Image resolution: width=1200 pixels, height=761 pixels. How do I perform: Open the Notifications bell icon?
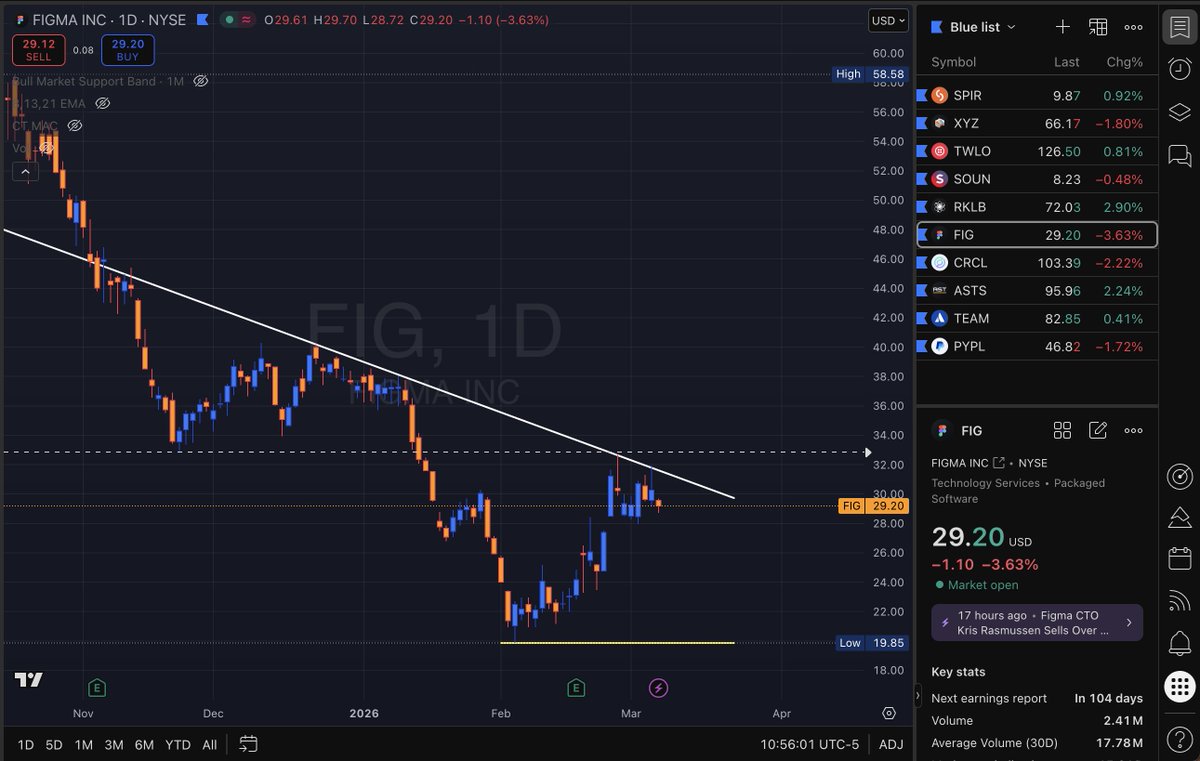[1179, 643]
